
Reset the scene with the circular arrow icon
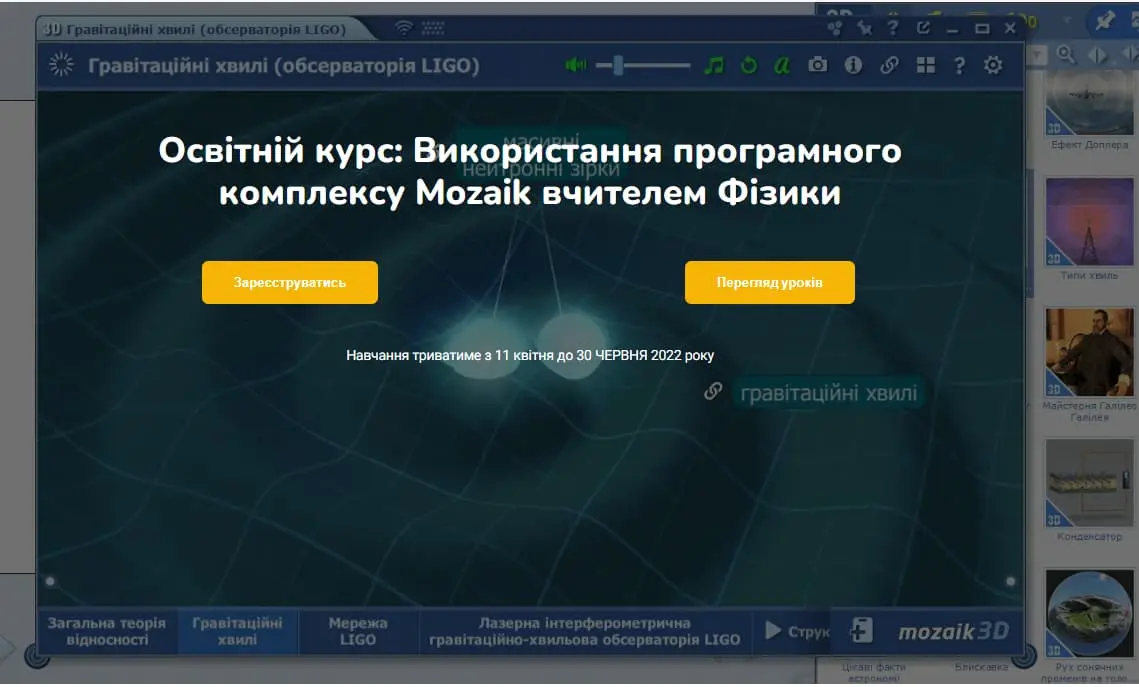tap(748, 65)
